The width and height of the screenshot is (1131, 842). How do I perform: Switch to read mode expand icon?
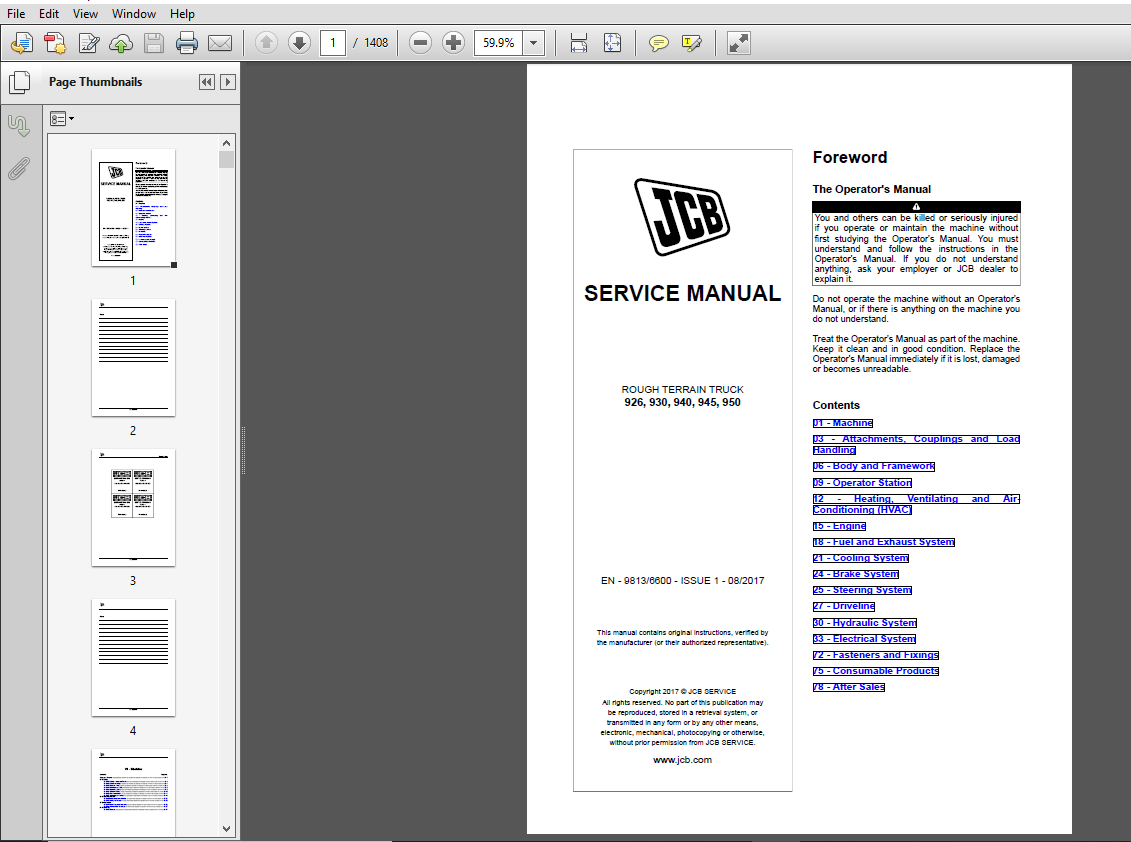point(739,43)
